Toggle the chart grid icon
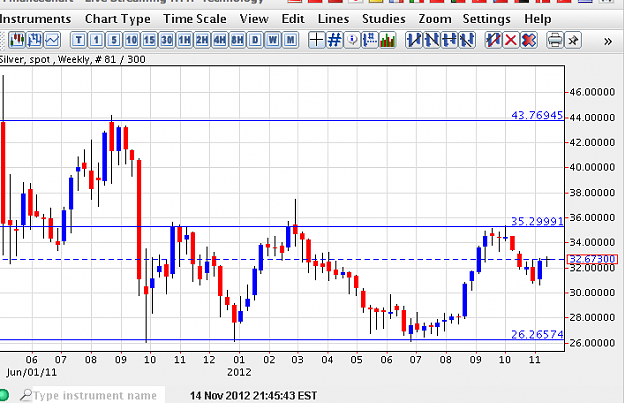Viewport: 625px width, 403px height. pos(334,40)
